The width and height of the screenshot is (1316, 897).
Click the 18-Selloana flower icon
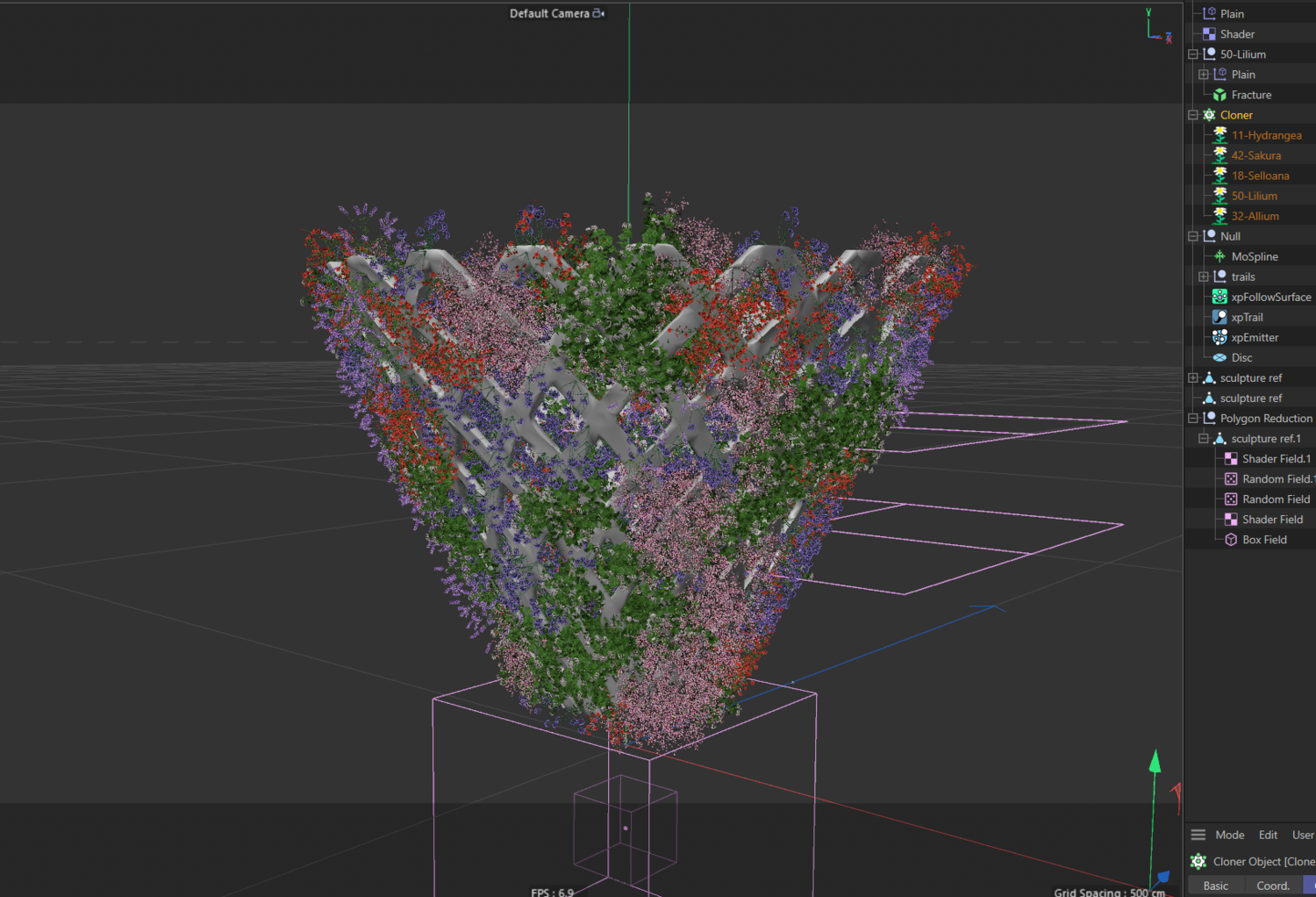[x=1219, y=176]
